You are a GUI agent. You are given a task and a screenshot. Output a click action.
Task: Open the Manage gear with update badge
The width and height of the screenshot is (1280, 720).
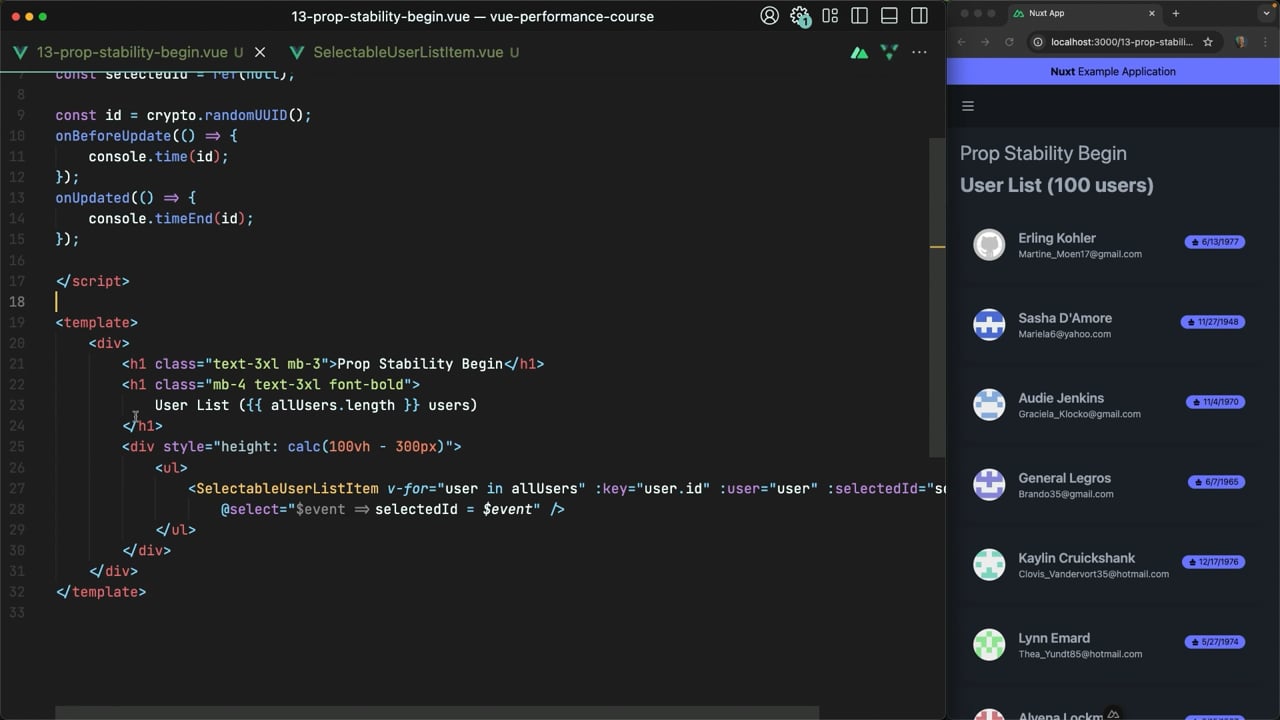[x=800, y=16]
